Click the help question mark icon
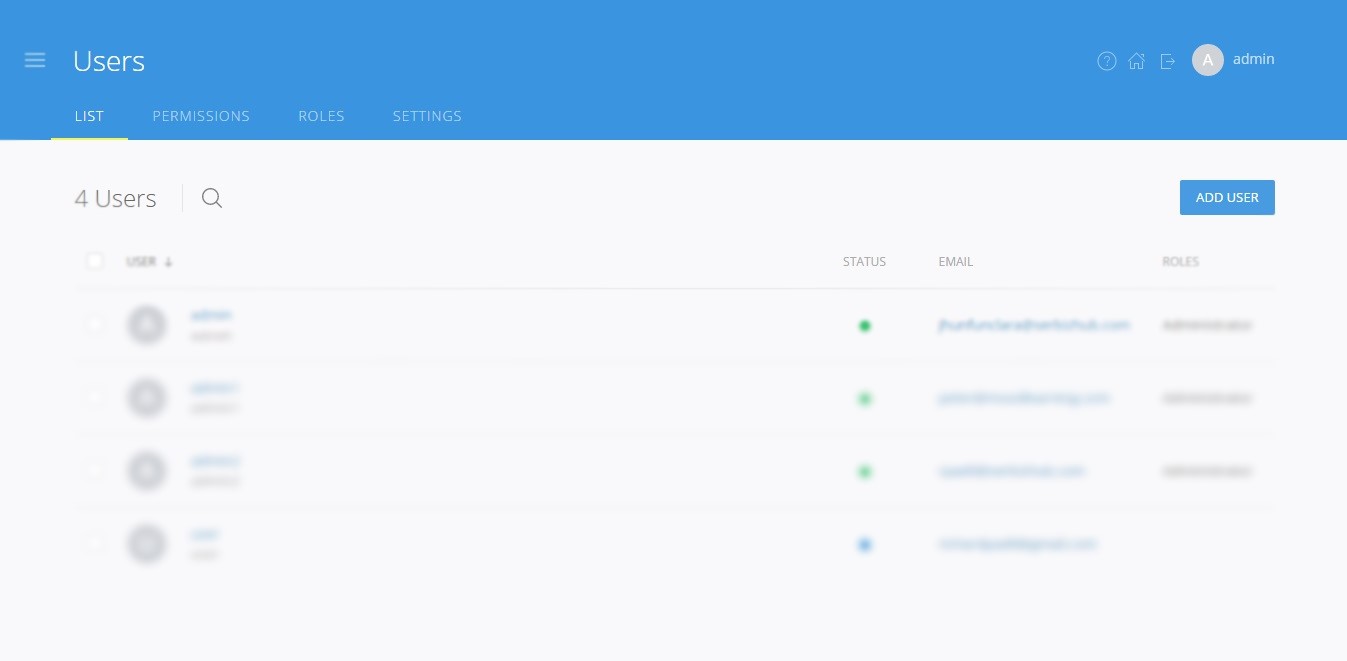This screenshot has height=661, width=1347. (x=1107, y=61)
